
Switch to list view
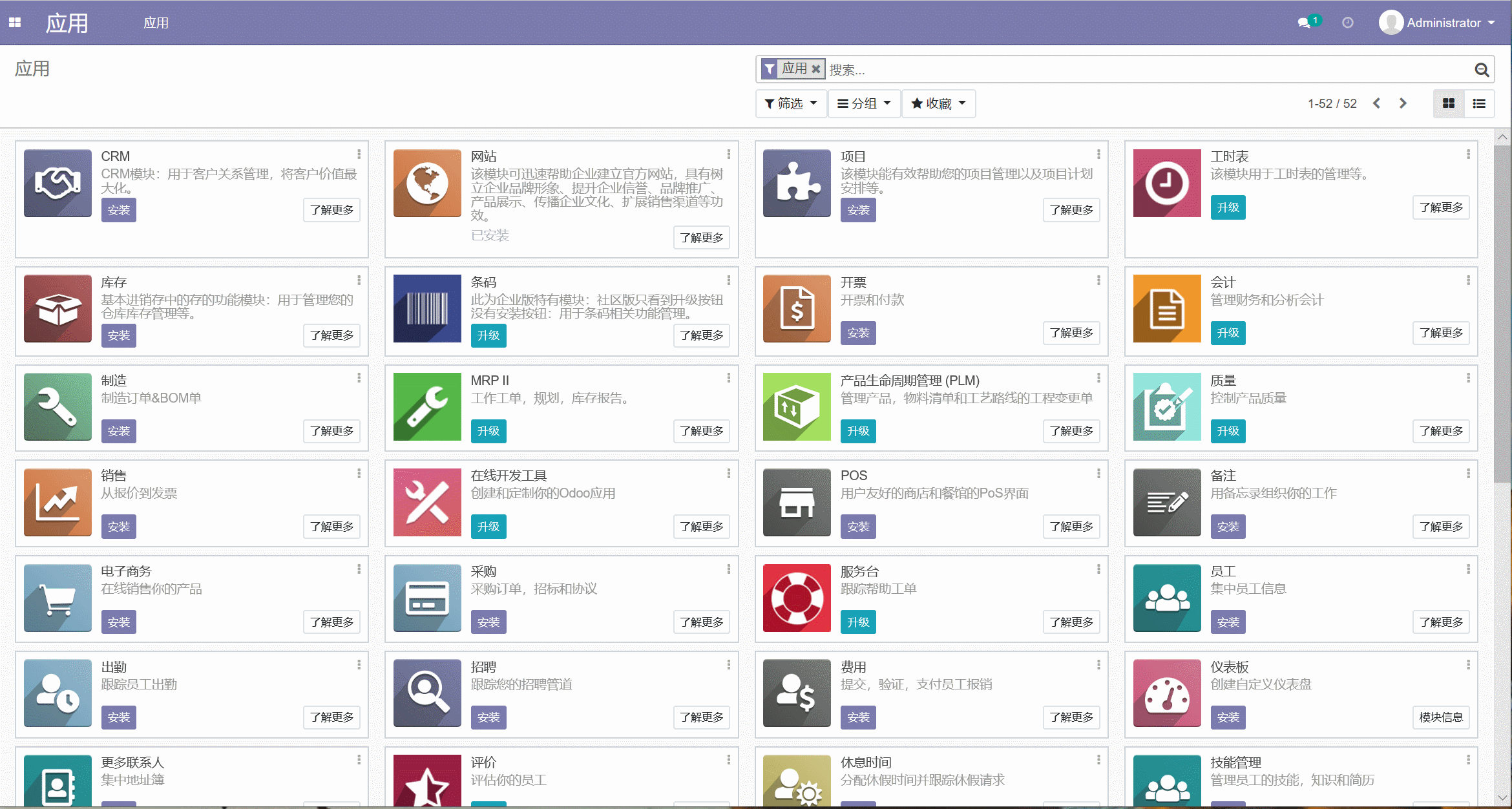point(1479,103)
